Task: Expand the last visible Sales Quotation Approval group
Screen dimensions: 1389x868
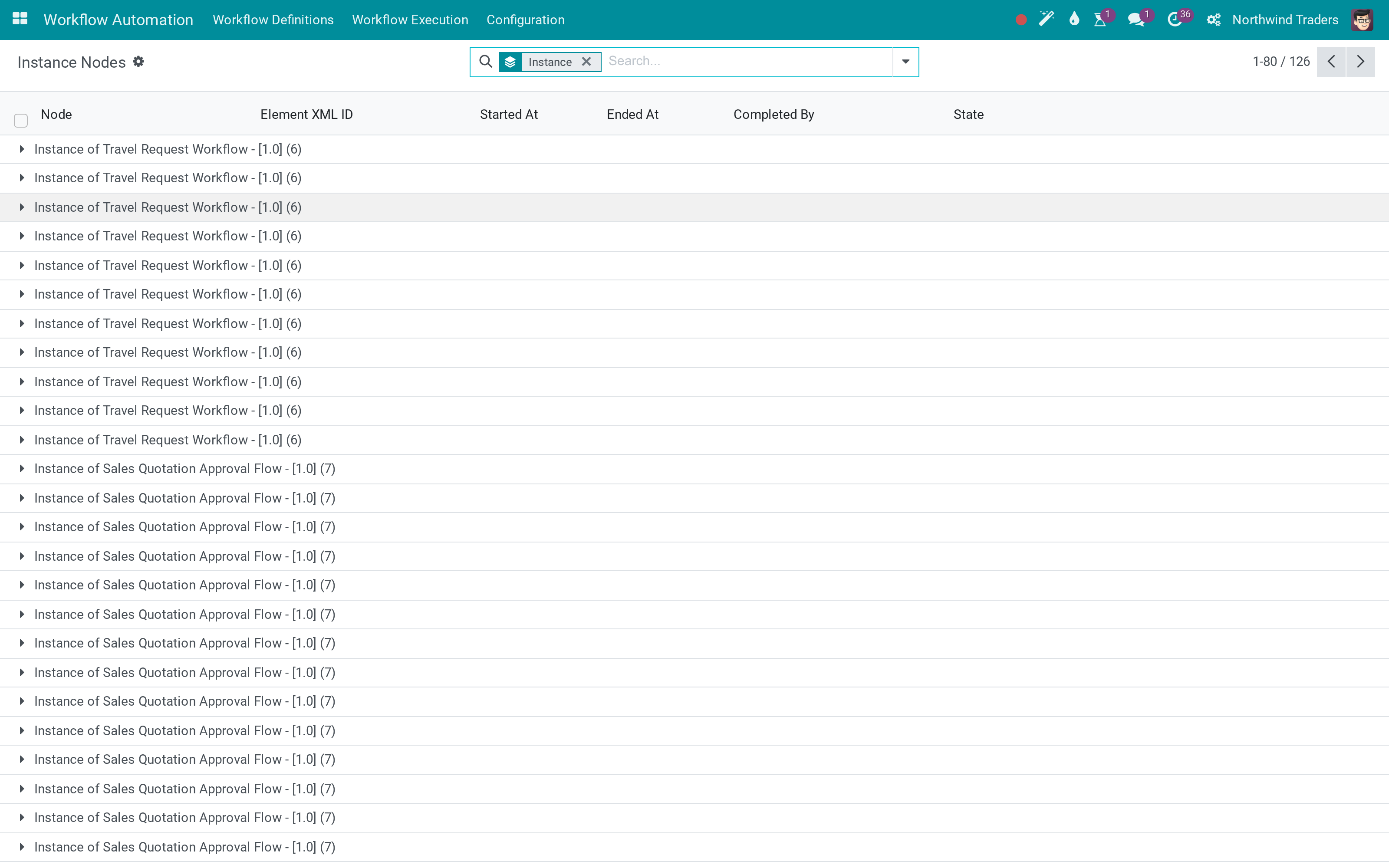Action: tap(22, 847)
